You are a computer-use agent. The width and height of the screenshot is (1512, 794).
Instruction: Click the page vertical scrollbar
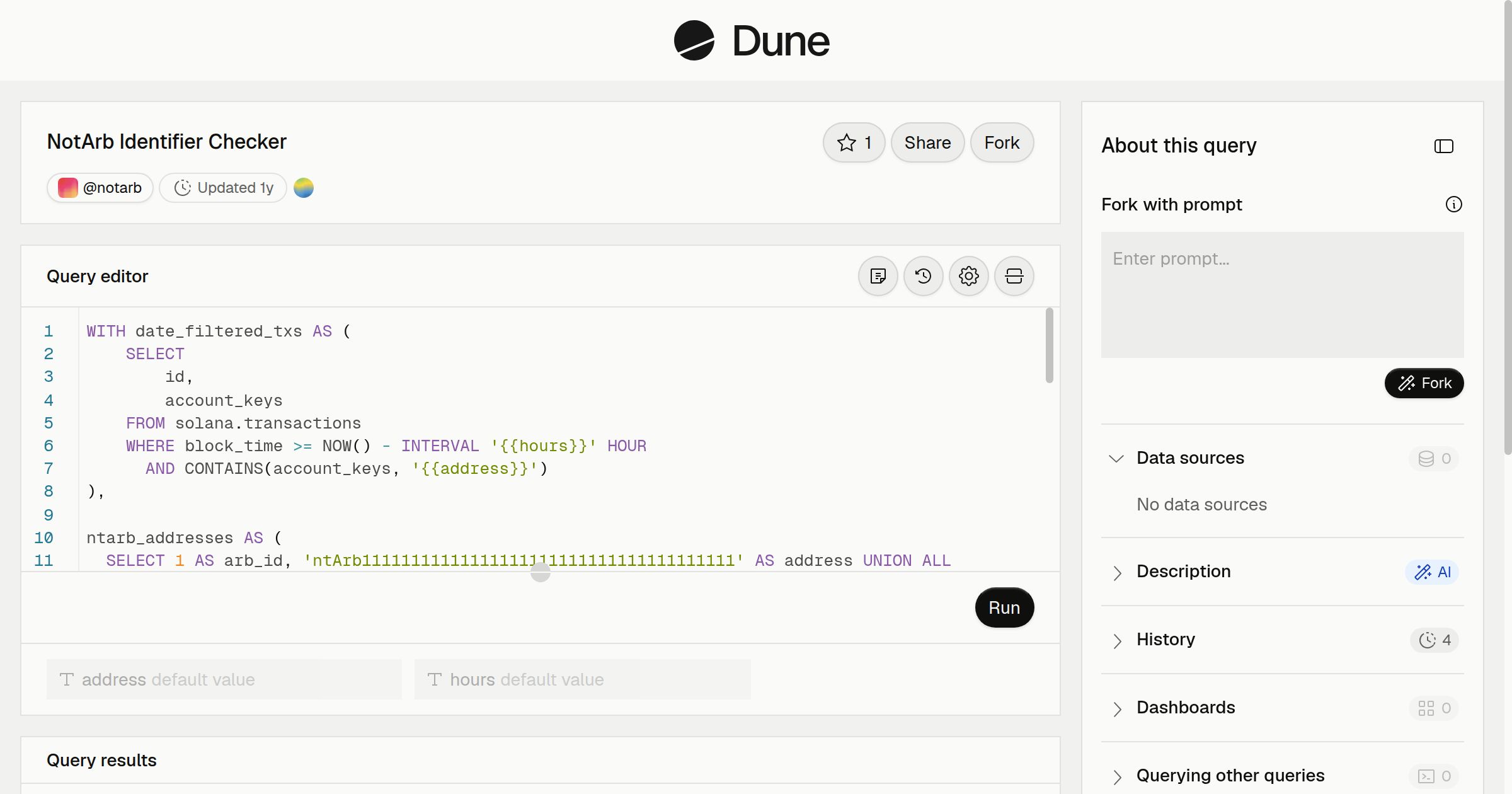pyautogui.click(x=1508, y=227)
